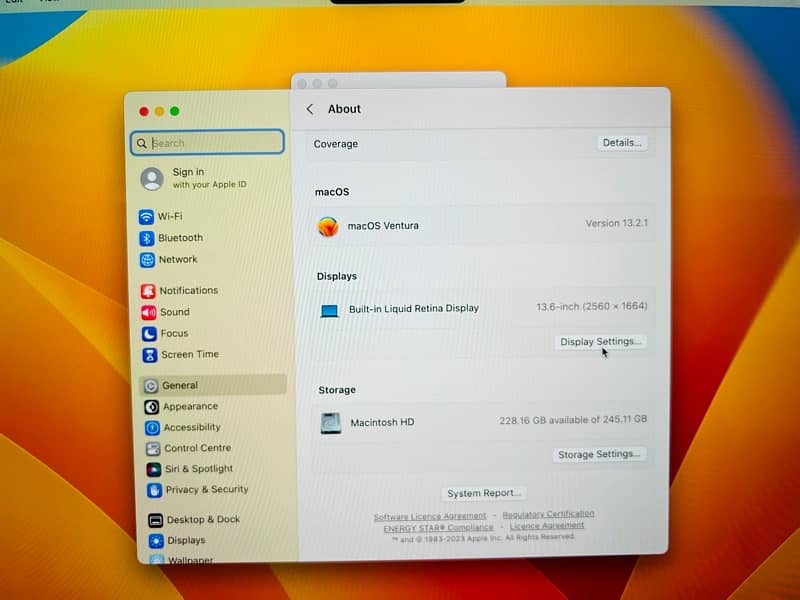Viewport: 800px width, 600px height.
Task: Zoom window with green button
Action: (174, 111)
